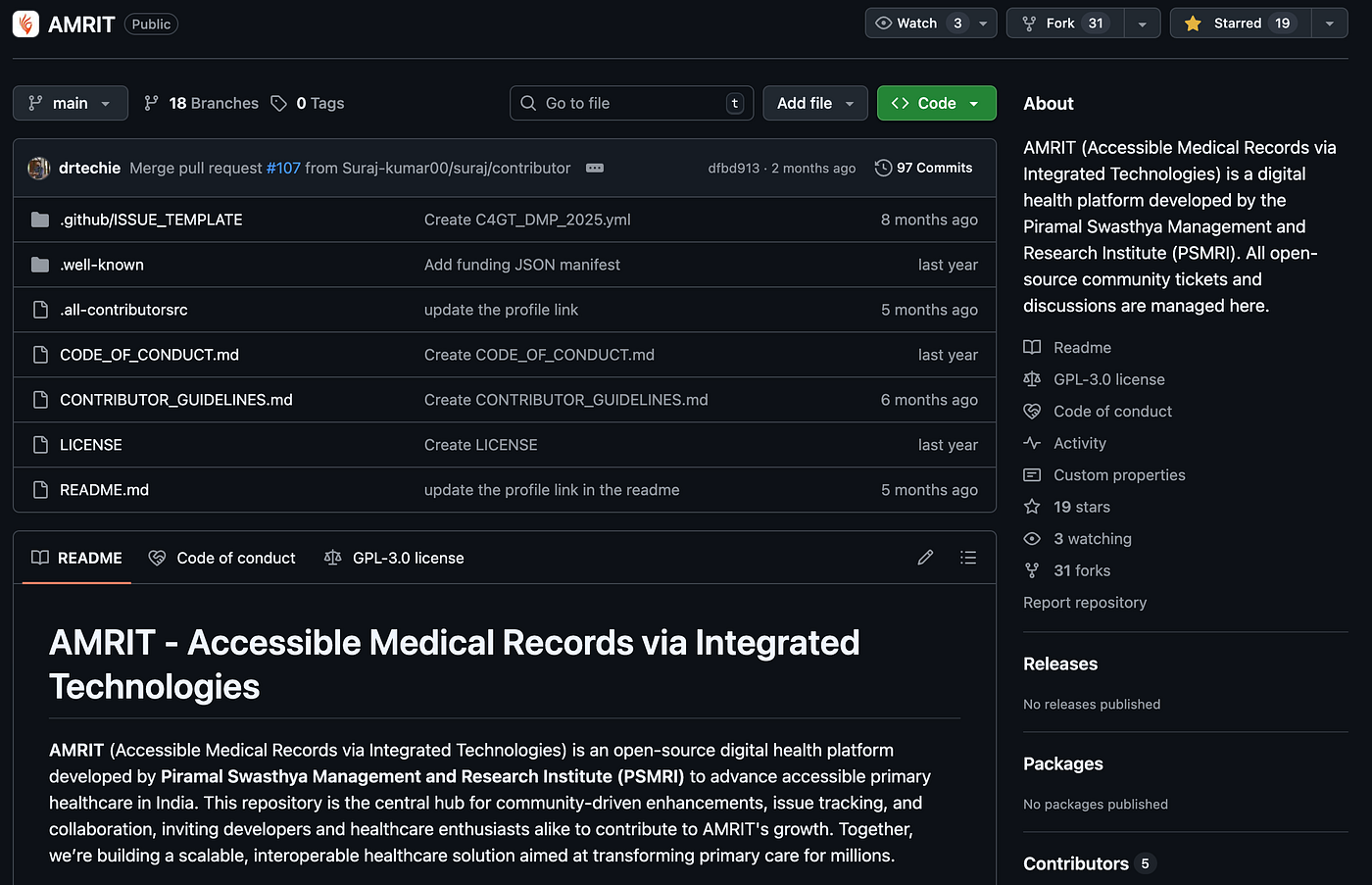1372x885 pixels.
Task: Click the history clock icon beside 97 Commits
Action: point(883,169)
